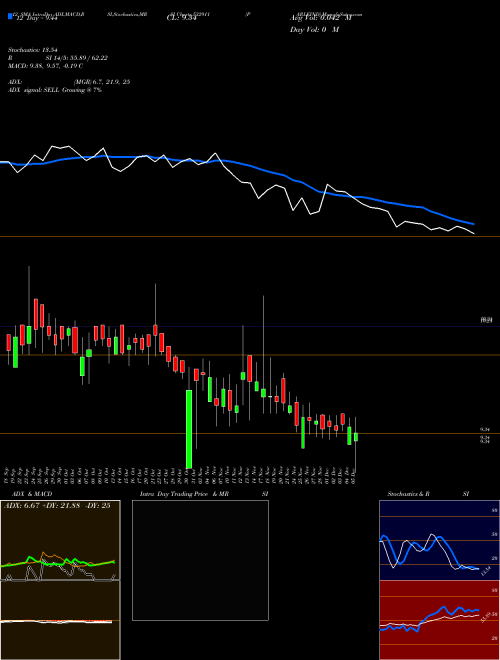
Task: Click the 'ADX: 6.67 +DY: 21.88 -DY: 25' readout
Action: (x=57, y=506)
